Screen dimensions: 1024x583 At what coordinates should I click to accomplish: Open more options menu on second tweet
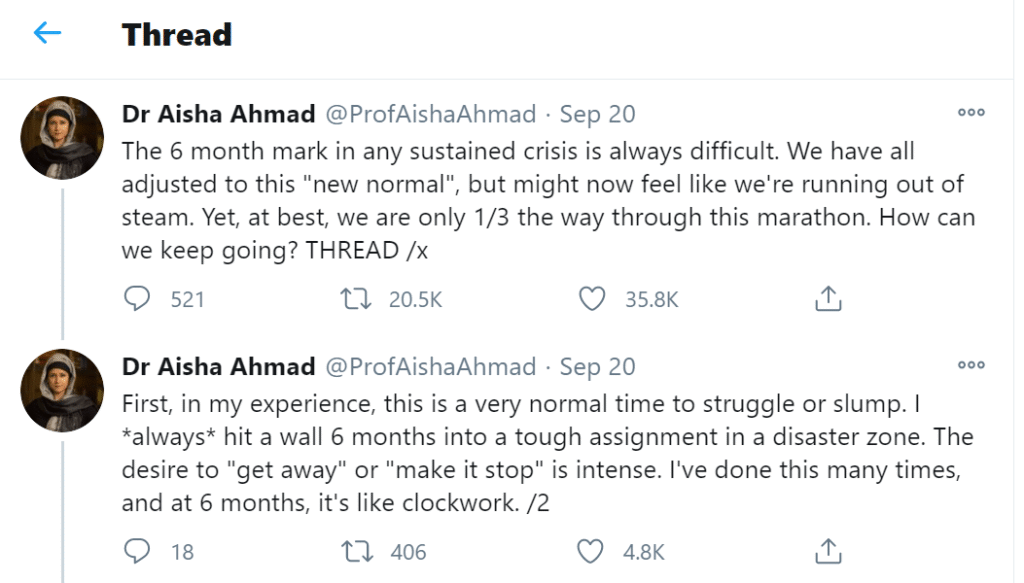(x=971, y=366)
